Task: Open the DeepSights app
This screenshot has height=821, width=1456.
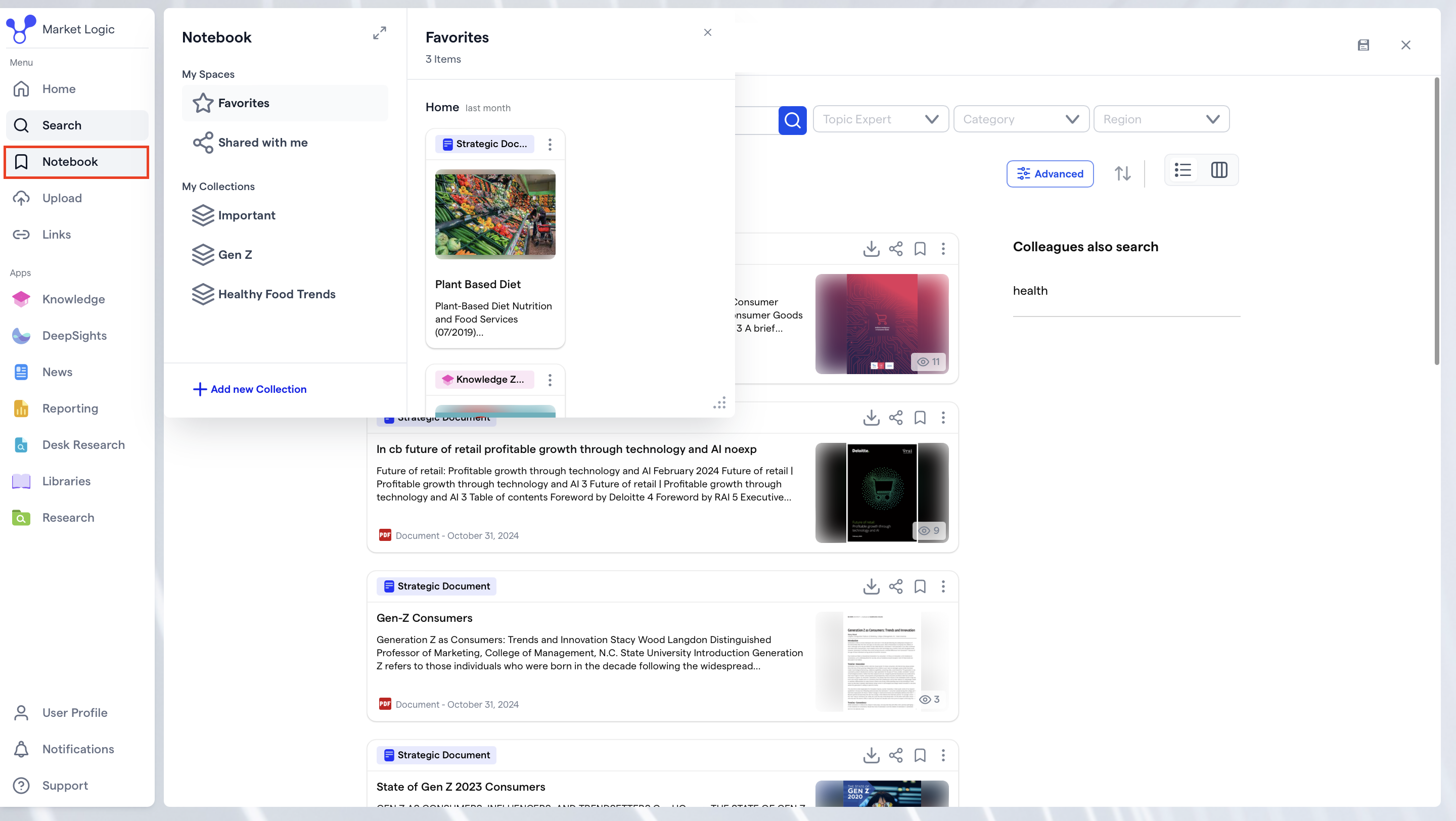Action: click(74, 335)
